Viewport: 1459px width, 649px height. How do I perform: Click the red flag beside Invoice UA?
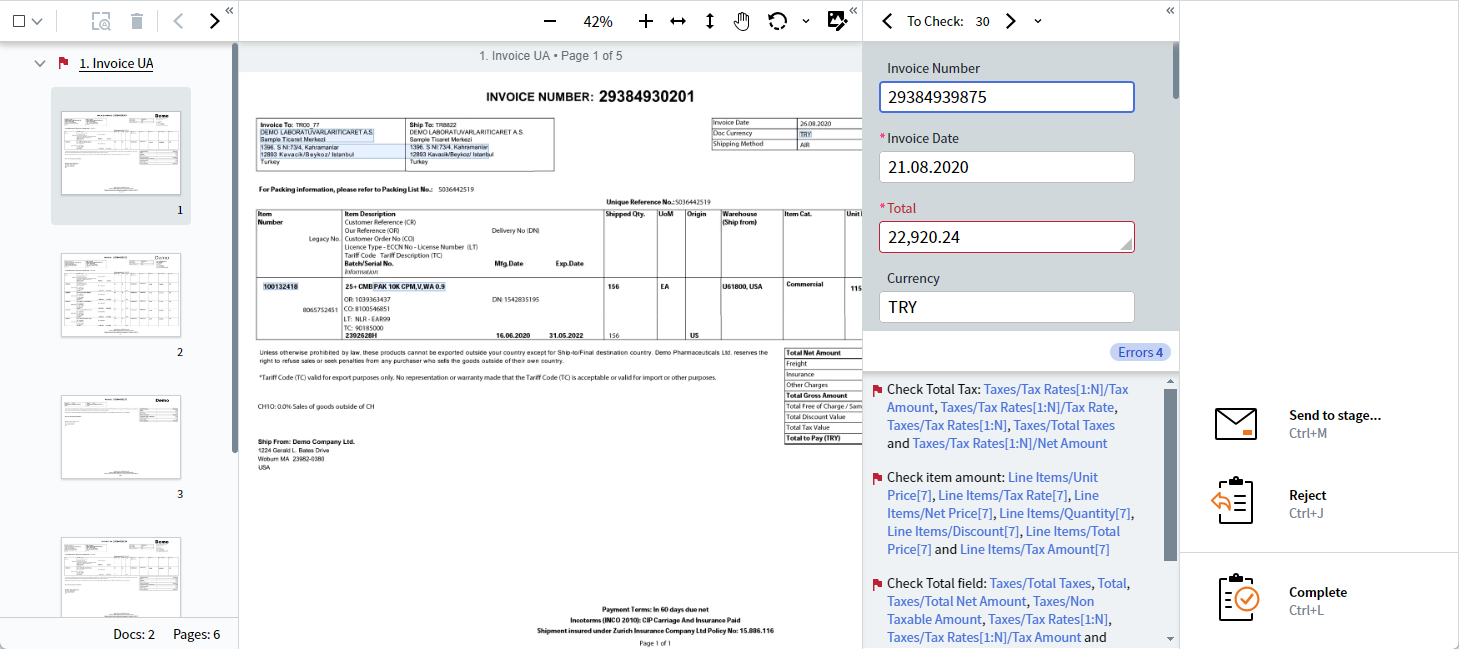64,63
